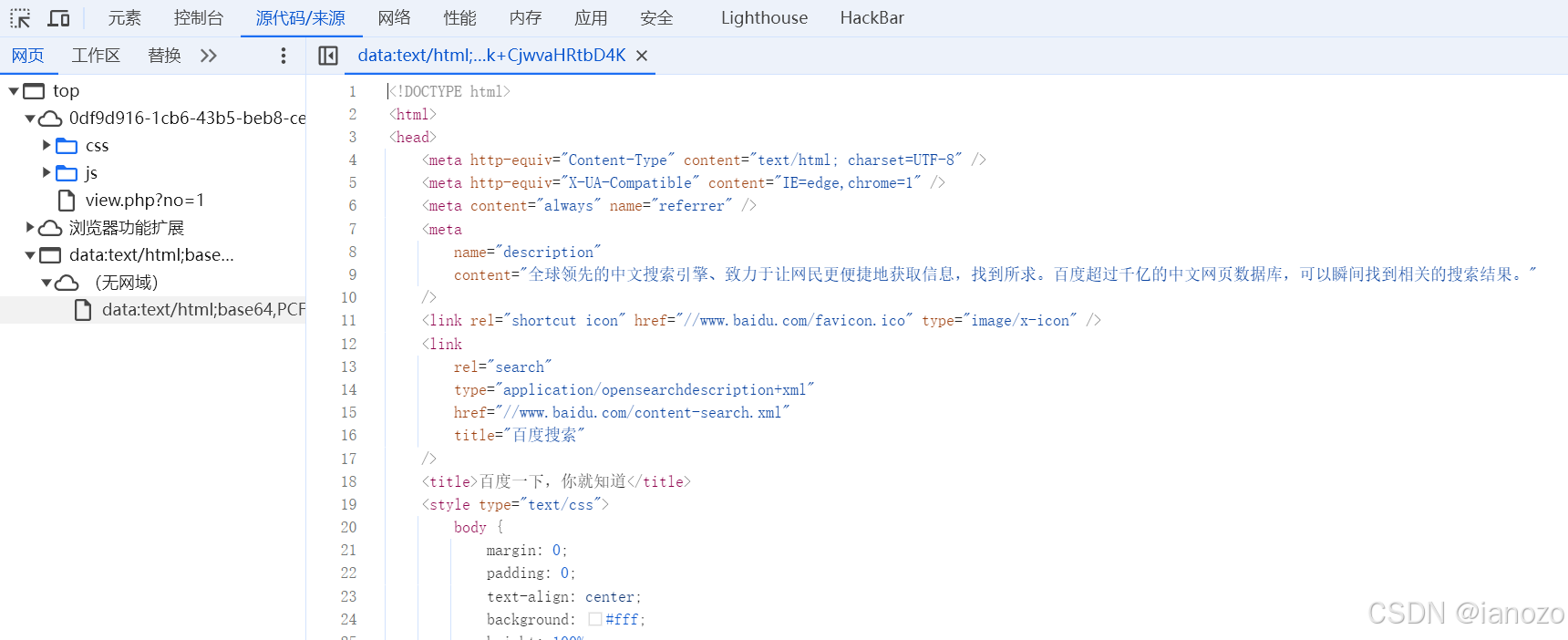Click the view.php?no=1 file icon
Image resolution: width=1568 pixels, height=640 pixels.
click(x=67, y=201)
